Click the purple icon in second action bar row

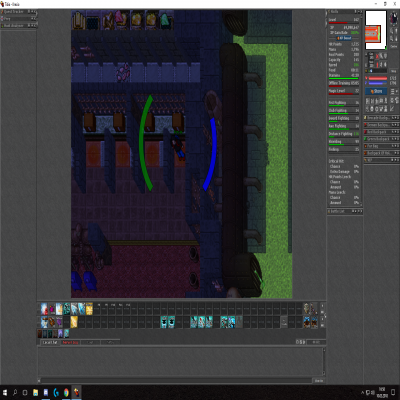59,322
